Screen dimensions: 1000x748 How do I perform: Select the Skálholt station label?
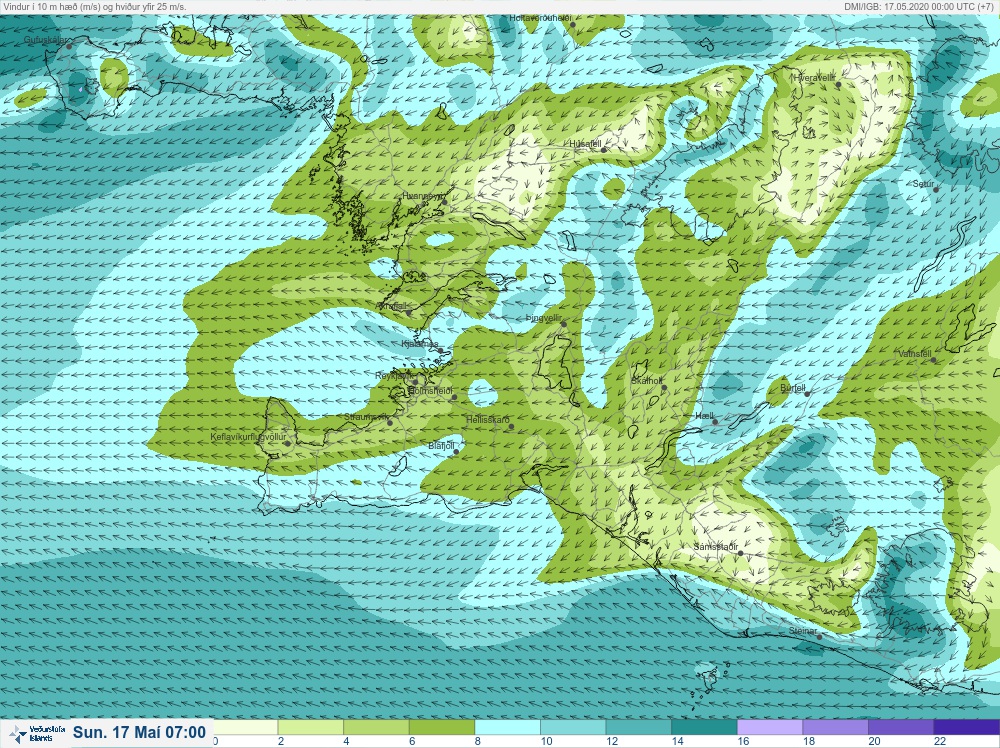point(647,381)
